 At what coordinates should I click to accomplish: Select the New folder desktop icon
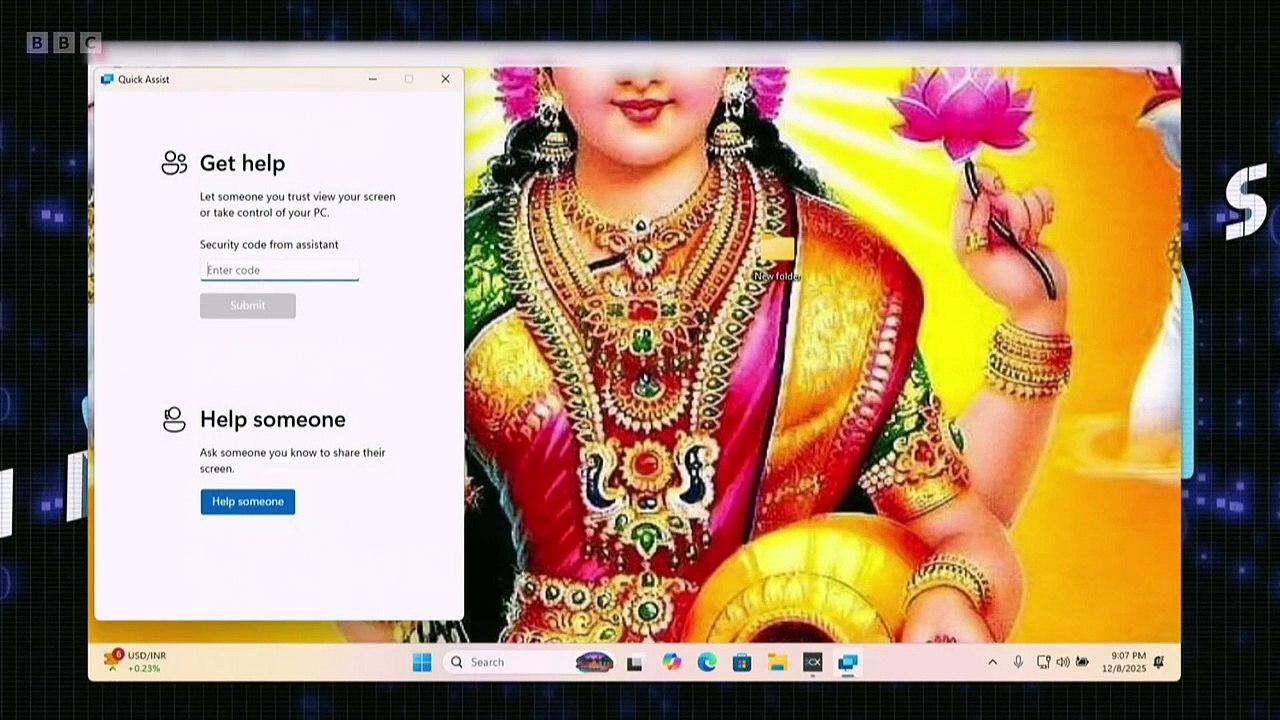[777, 258]
